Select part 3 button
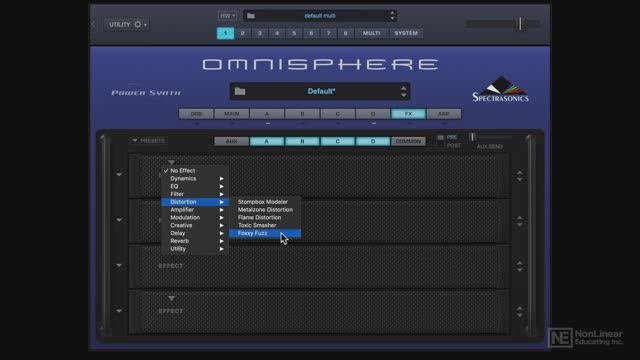This screenshot has width=640, height=360. (260, 33)
